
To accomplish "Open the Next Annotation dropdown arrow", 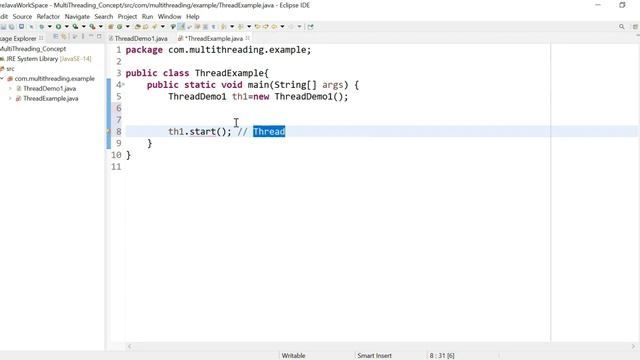I will (232, 27).
